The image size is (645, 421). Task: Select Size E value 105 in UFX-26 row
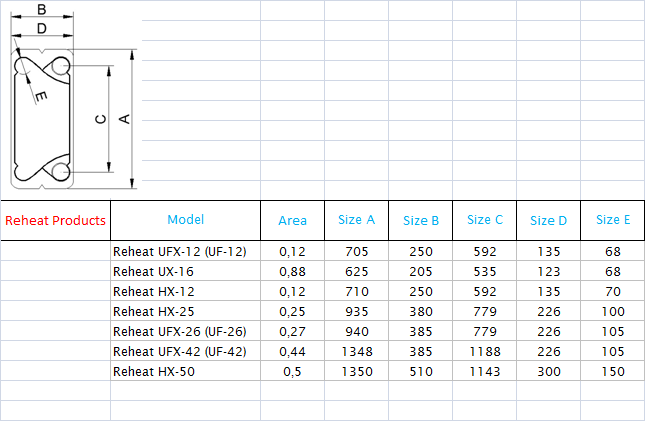613,331
